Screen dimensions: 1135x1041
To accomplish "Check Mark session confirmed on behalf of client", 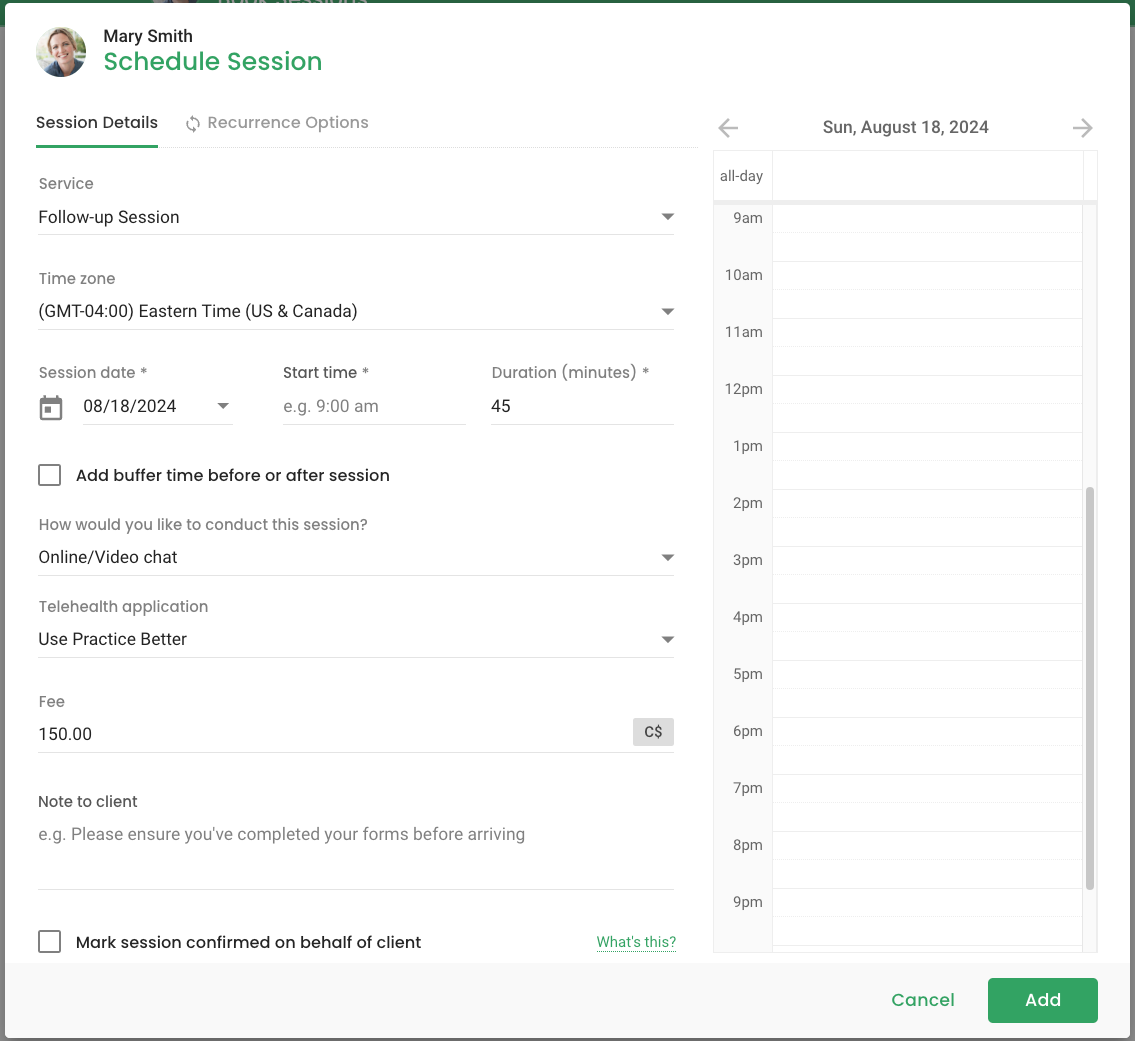I will coord(50,942).
